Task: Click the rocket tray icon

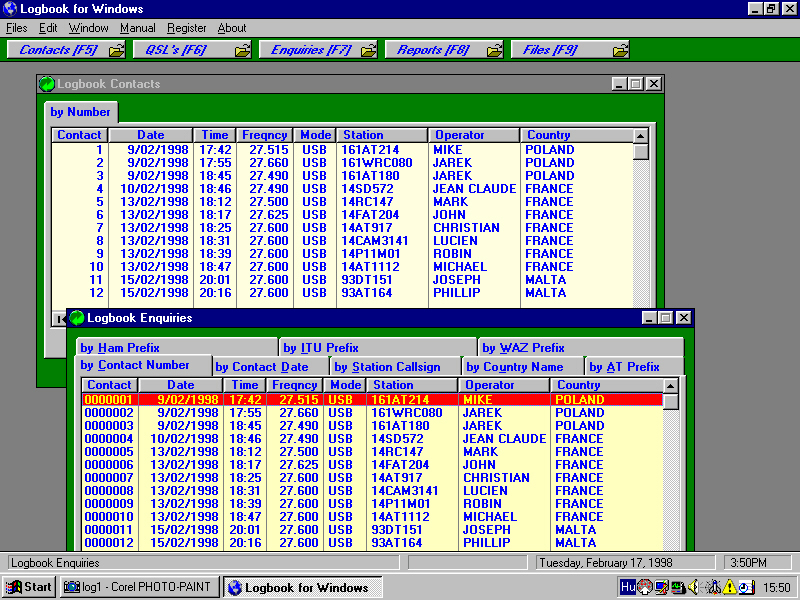Action: point(713,587)
